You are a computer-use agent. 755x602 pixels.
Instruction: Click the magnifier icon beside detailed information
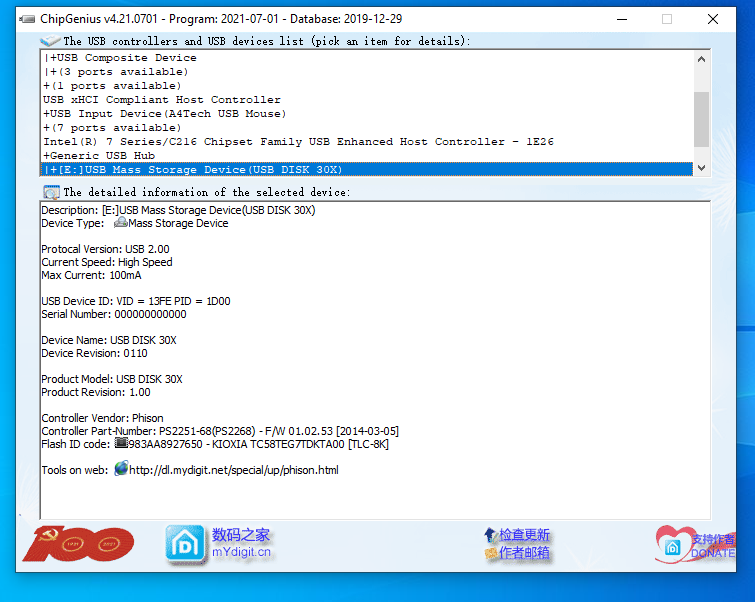[52, 192]
